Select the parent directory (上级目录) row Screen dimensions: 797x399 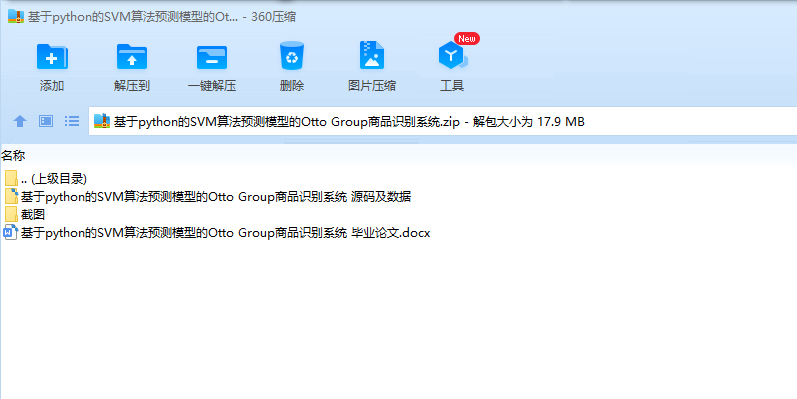46,178
